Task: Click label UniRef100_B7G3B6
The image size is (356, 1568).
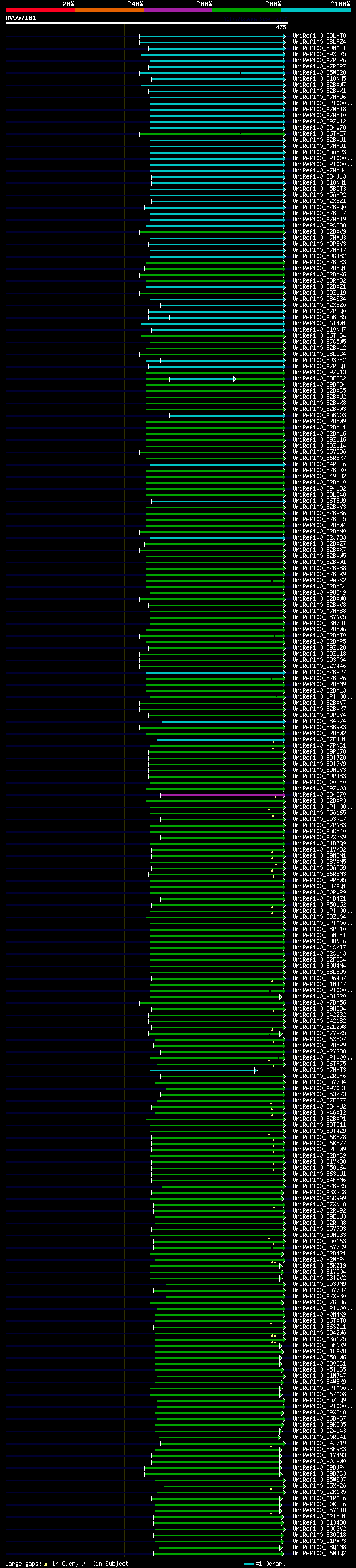Action: (x=319, y=1303)
